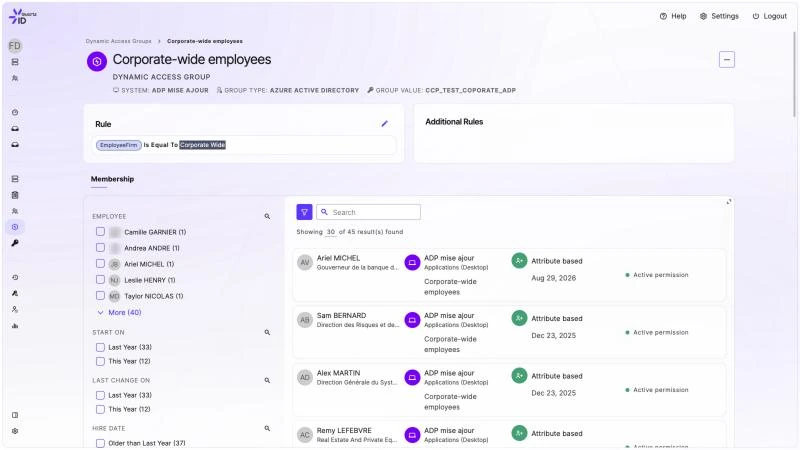Image resolution: width=800 pixels, height=450 pixels.
Task: Click the Logout text button
Action: (775, 16)
